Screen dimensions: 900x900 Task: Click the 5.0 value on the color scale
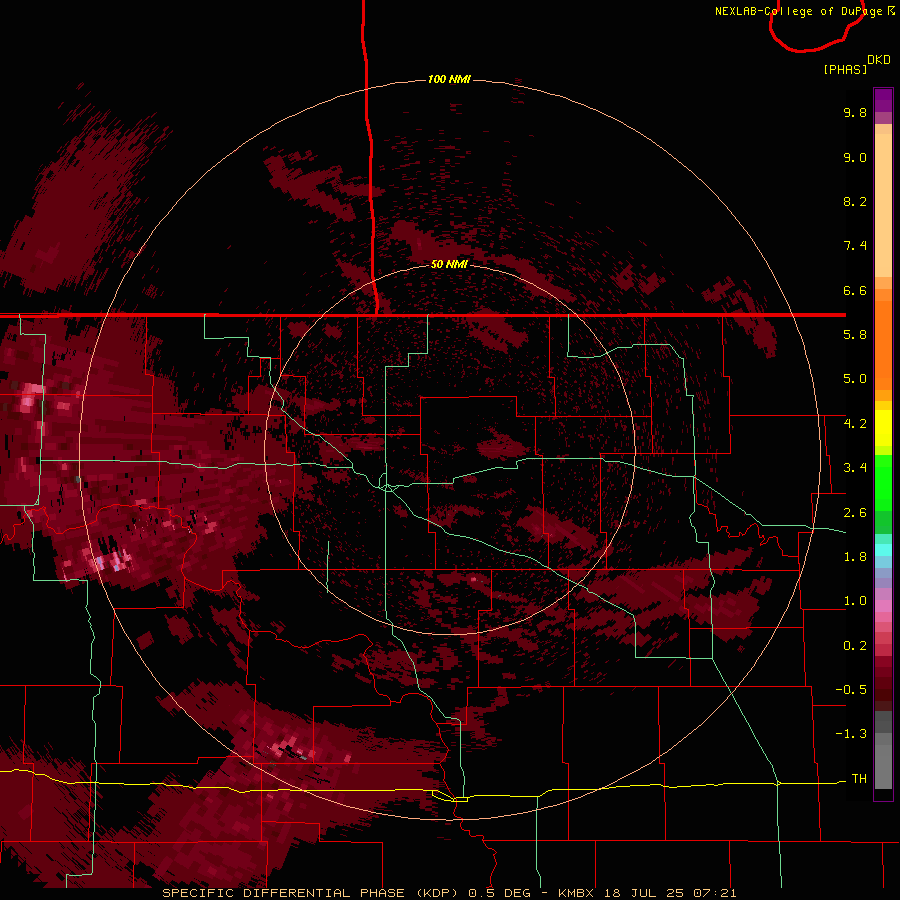[855, 379]
